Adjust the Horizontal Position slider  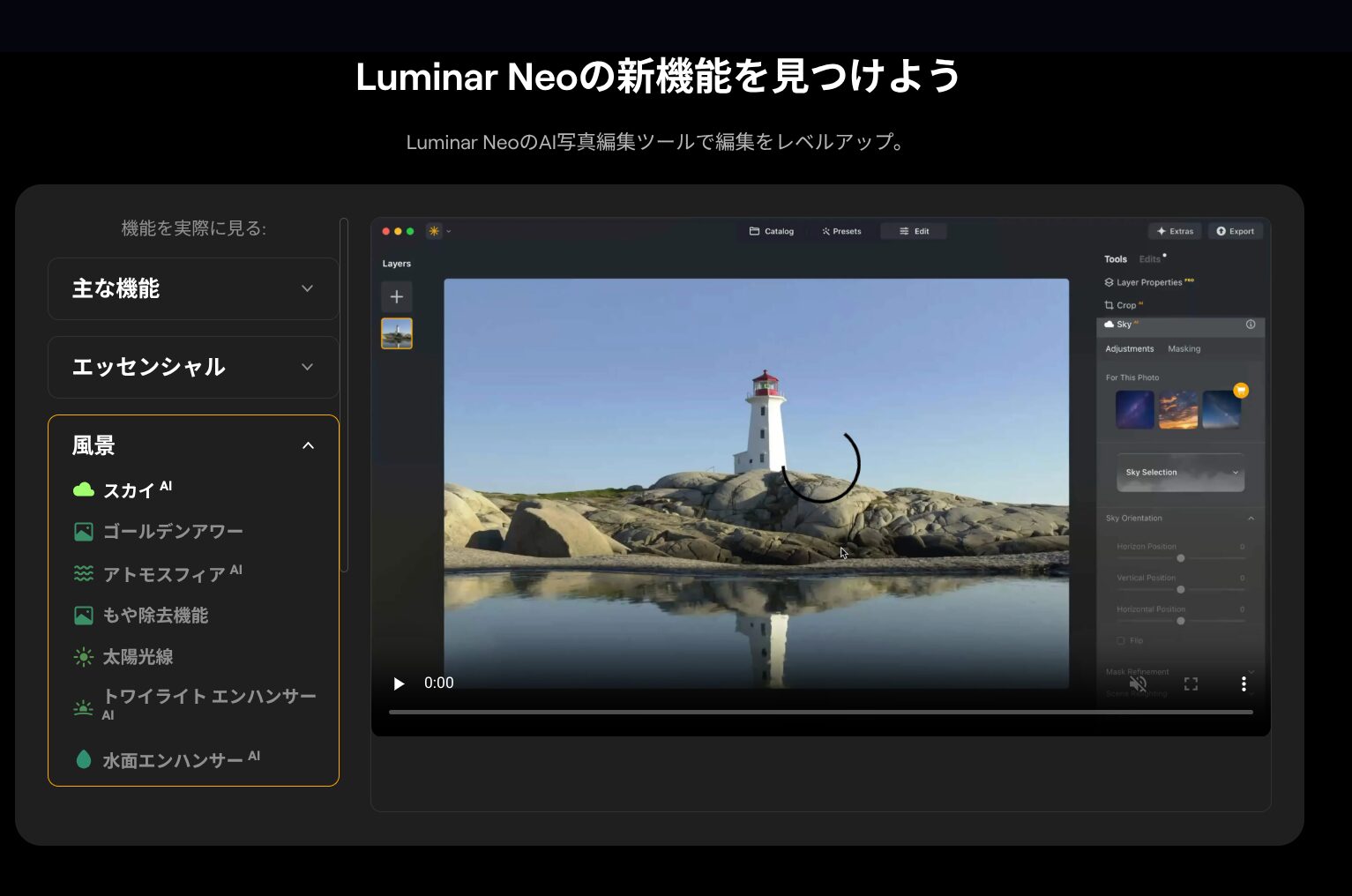[1181, 621]
